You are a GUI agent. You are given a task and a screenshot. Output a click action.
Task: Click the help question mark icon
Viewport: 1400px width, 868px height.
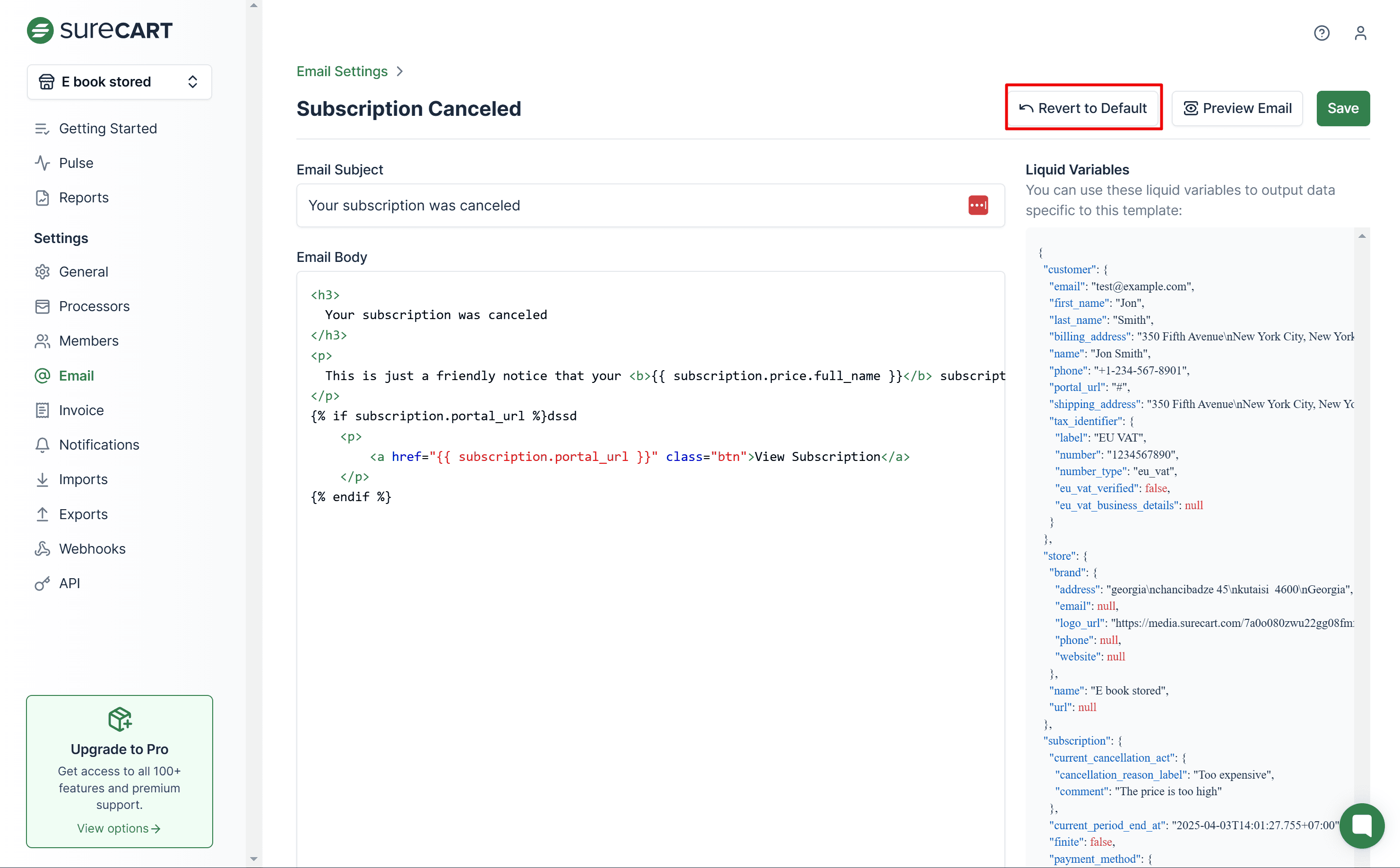[x=1322, y=33]
